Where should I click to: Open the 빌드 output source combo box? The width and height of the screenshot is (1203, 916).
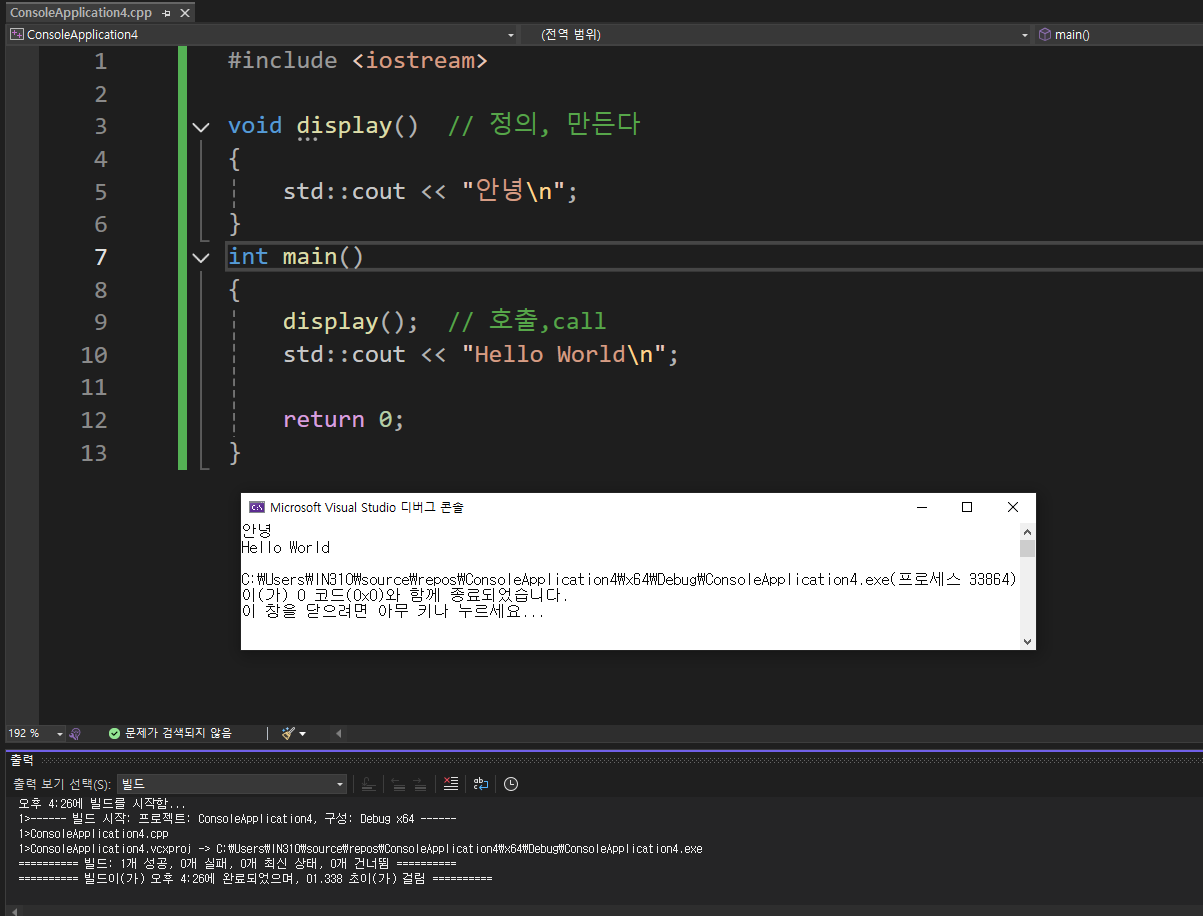pos(232,784)
